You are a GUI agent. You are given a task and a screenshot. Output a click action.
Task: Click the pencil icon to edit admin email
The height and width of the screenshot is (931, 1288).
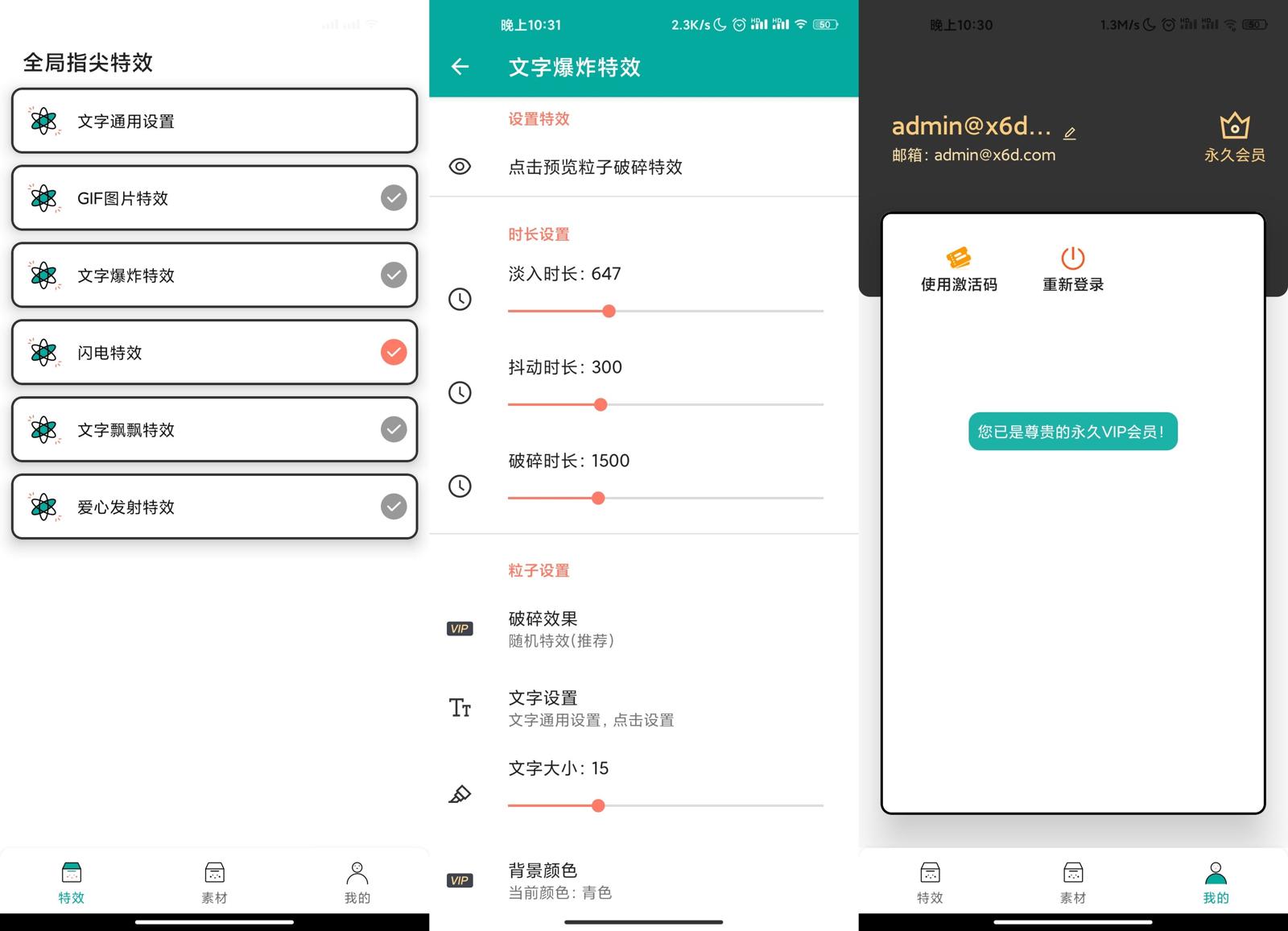click(x=1070, y=132)
